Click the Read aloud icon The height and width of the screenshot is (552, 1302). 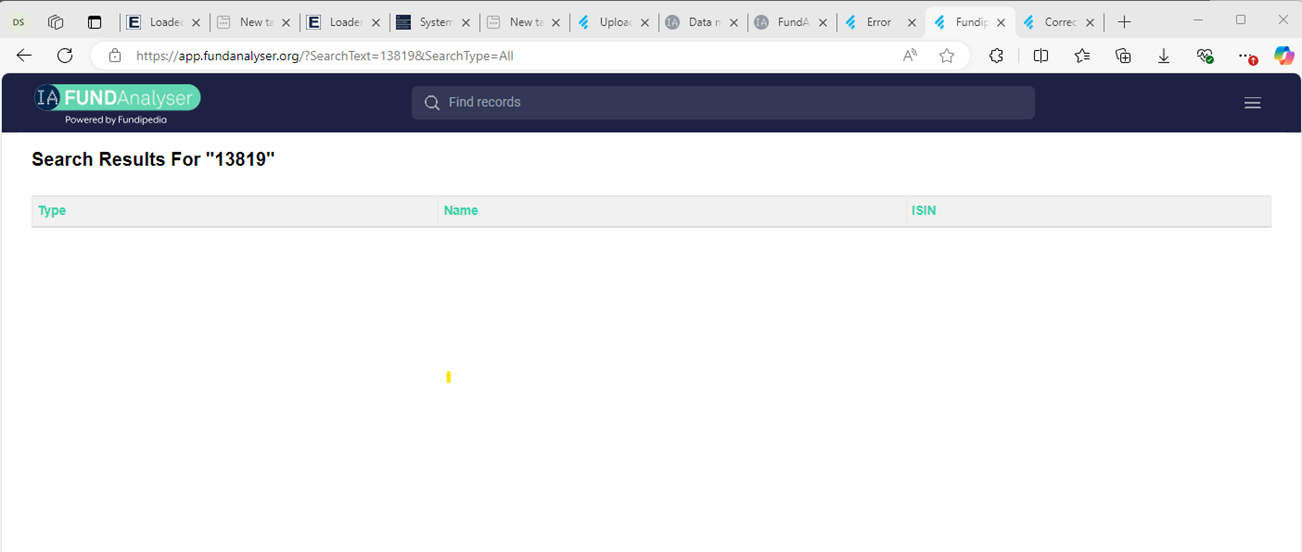(909, 56)
